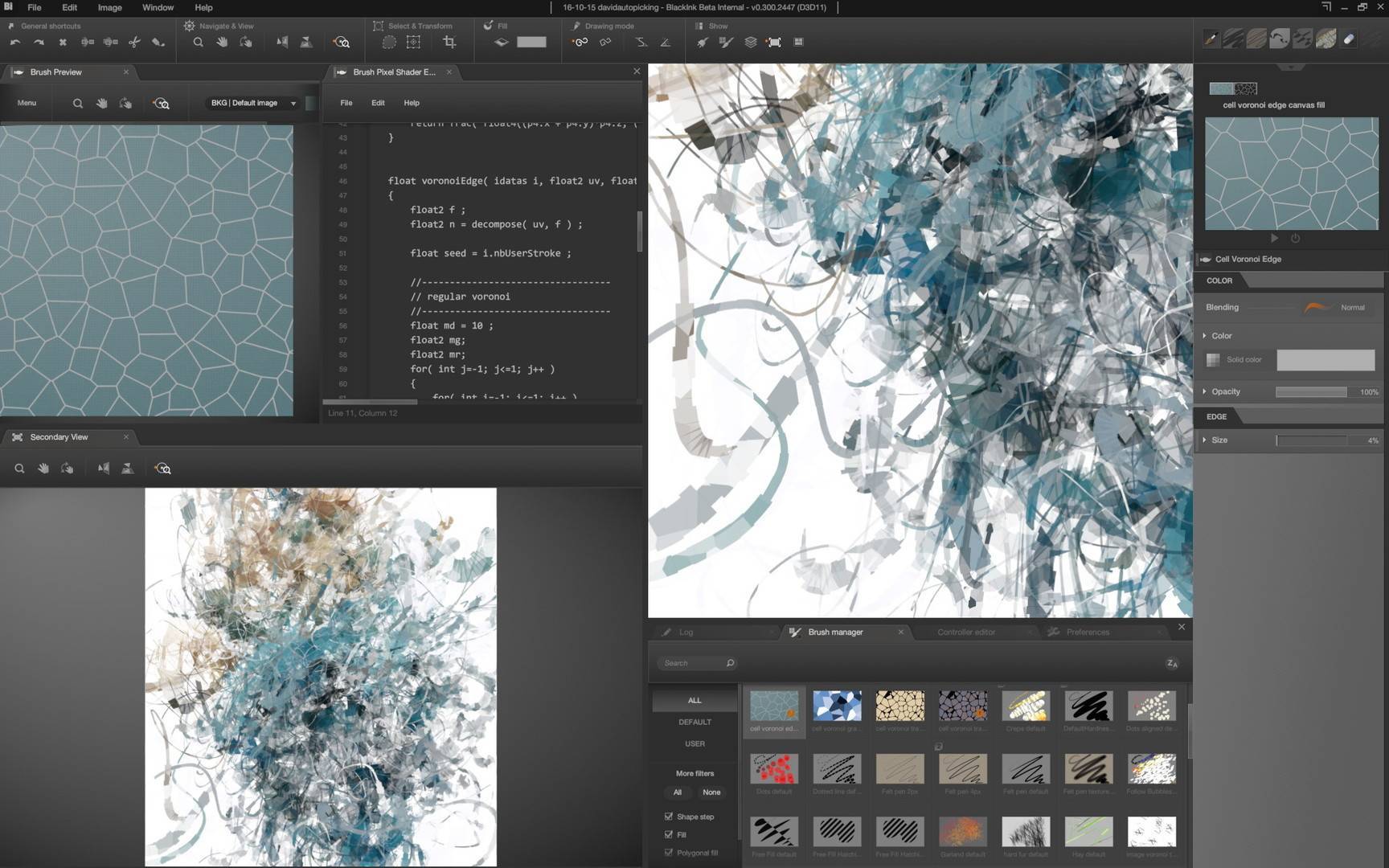Viewport: 1389px width, 868px height.
Task: Click the Z-A sort icon in Brush manager
Action: pos(1171,663)
